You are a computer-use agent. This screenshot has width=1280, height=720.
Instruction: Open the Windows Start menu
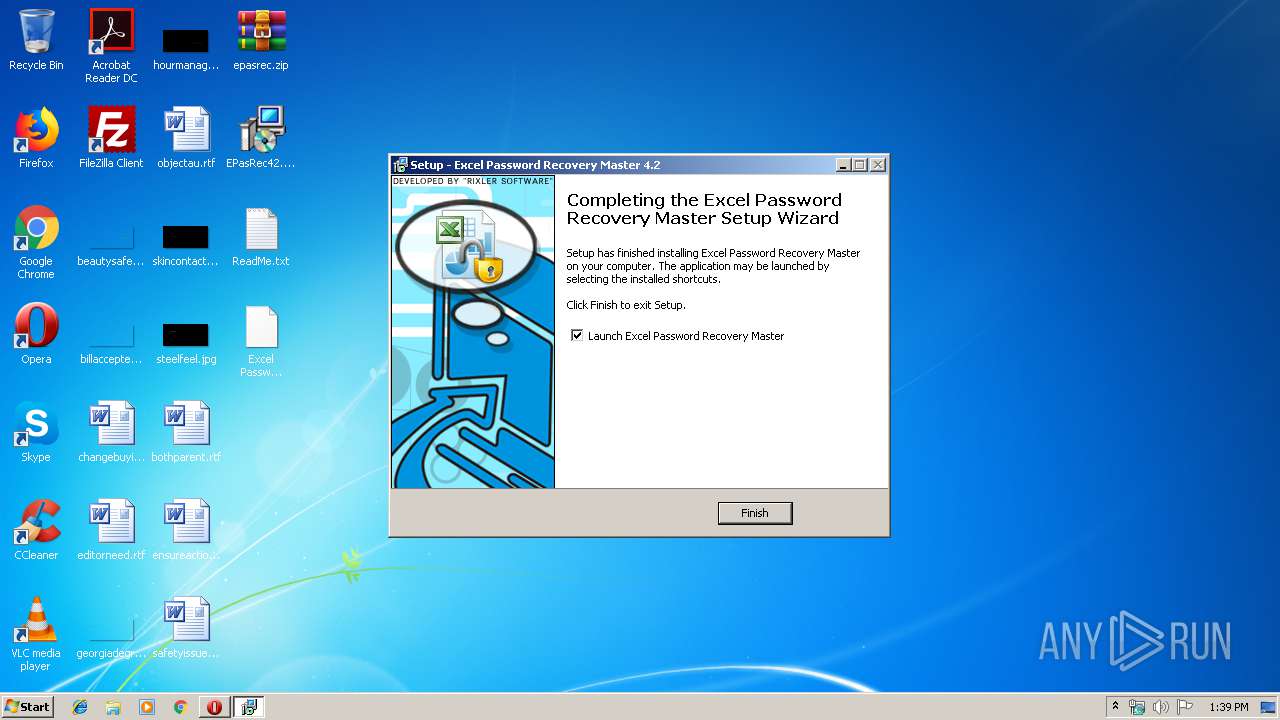point(28,707)
